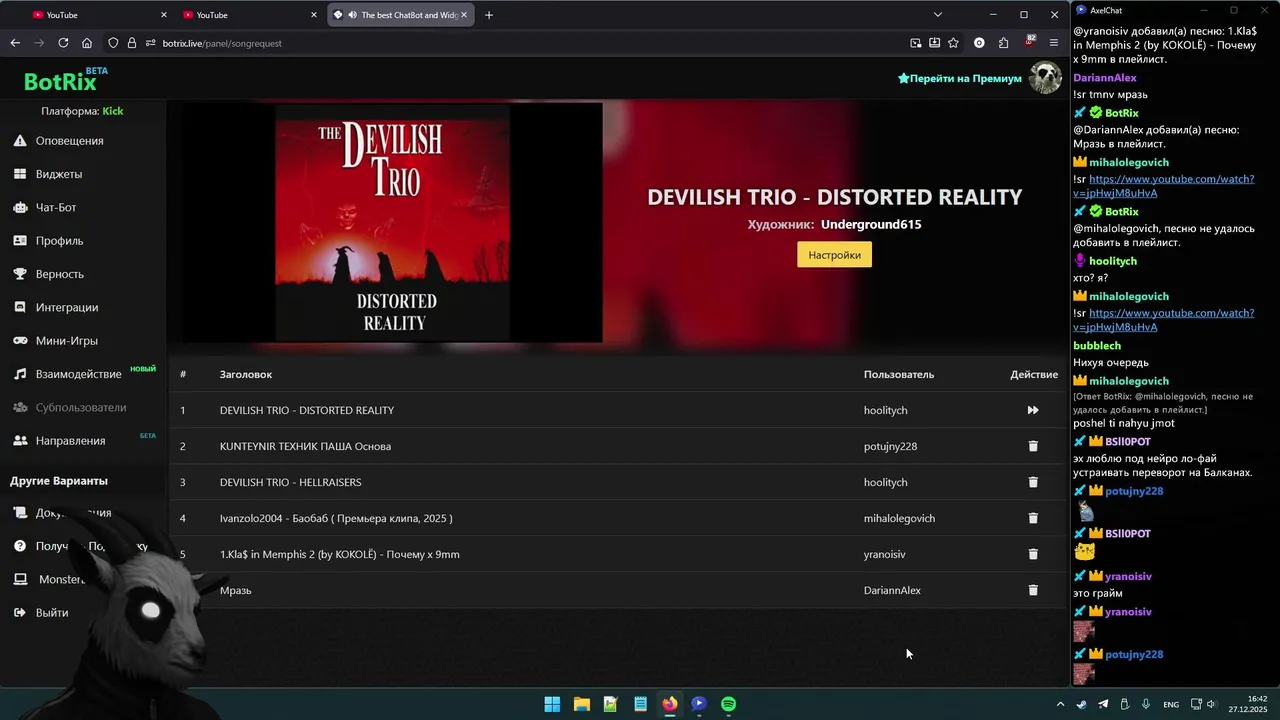
Task: Delete the Ivanzolo2004 Баобаб request
Action: 1033,518
